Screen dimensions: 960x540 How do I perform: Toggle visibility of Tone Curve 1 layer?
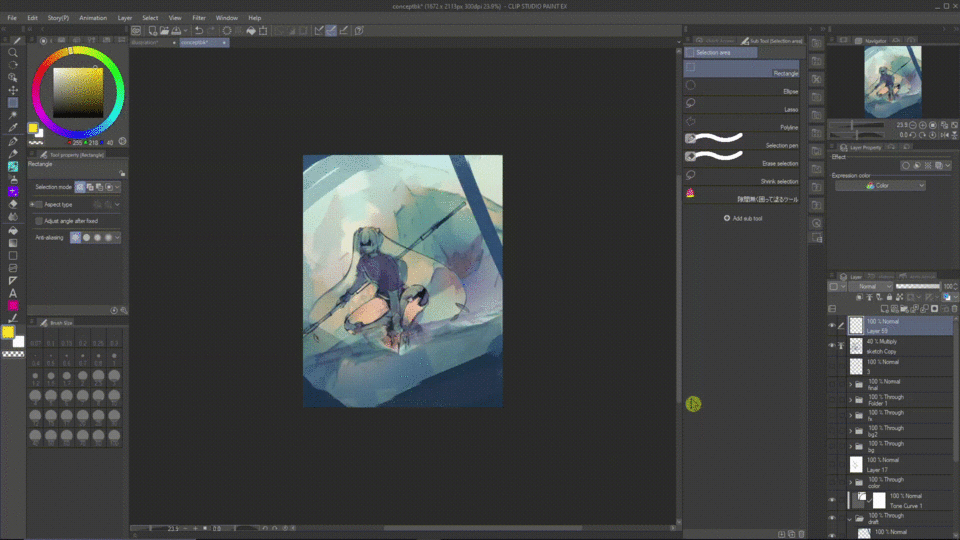click(831, 500)
